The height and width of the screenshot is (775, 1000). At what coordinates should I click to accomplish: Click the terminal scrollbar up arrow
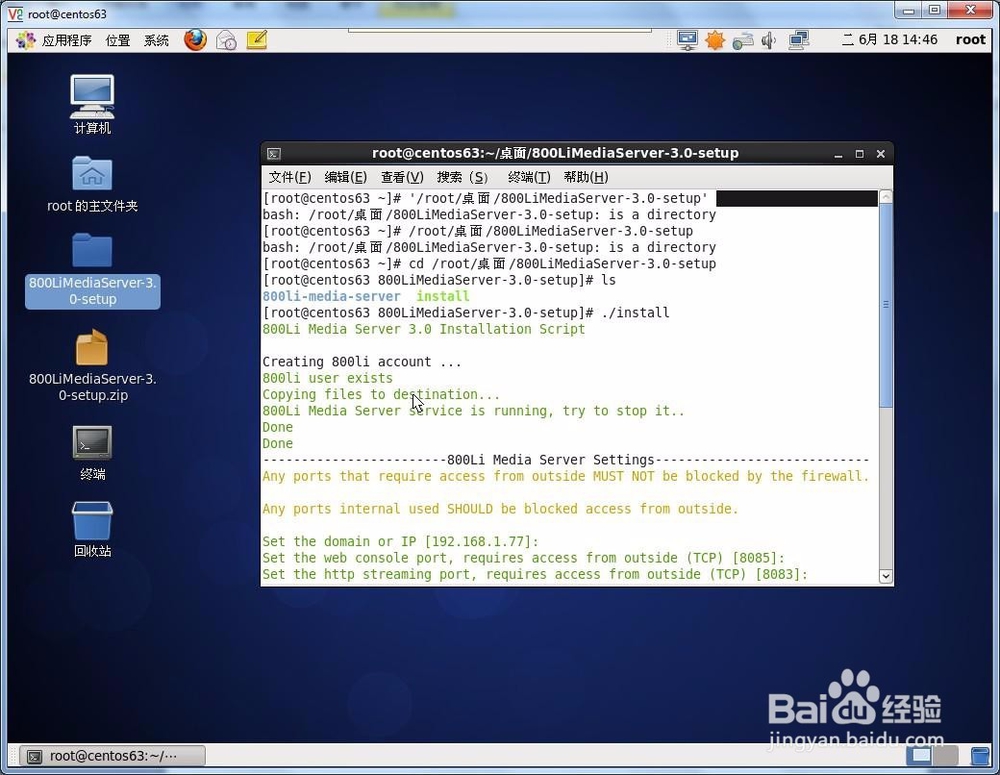(885, 198)
